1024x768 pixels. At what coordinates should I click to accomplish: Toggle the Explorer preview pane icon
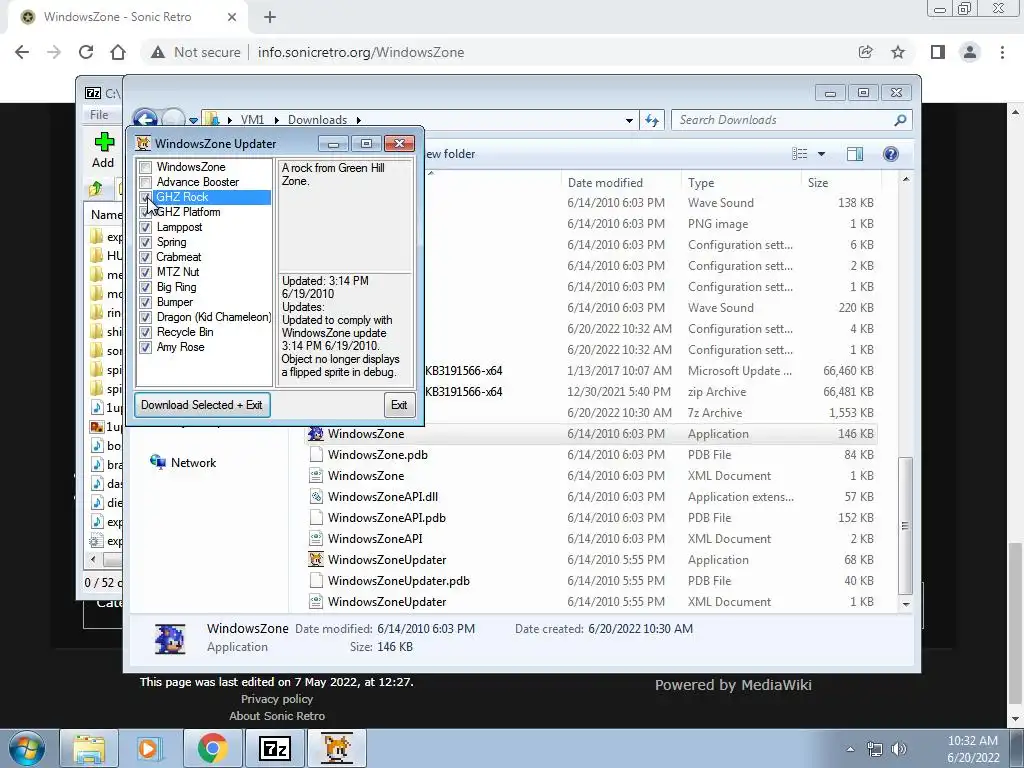[854, 154]
